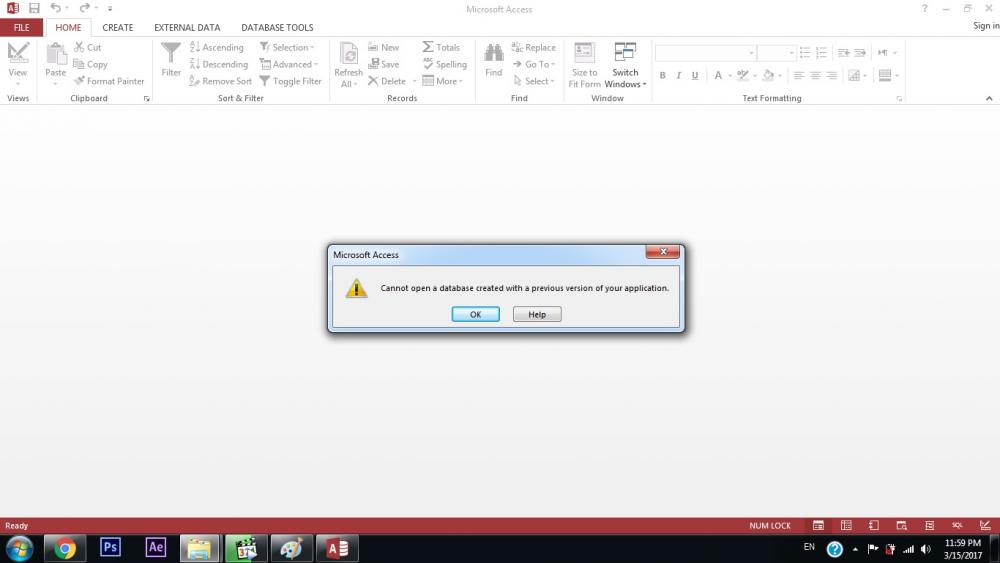Image resolution: width=1000 pixels, height=563 pixels.
Task: Click the bullets list icon
Action: [805, 53]
